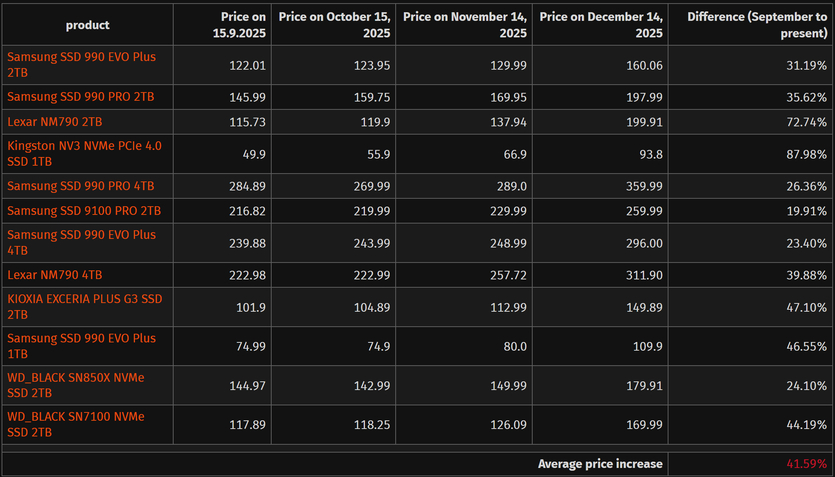Click the Lexar NM790 4TB product link
This screenshot has height=477, width=835.
coord(55,275)
